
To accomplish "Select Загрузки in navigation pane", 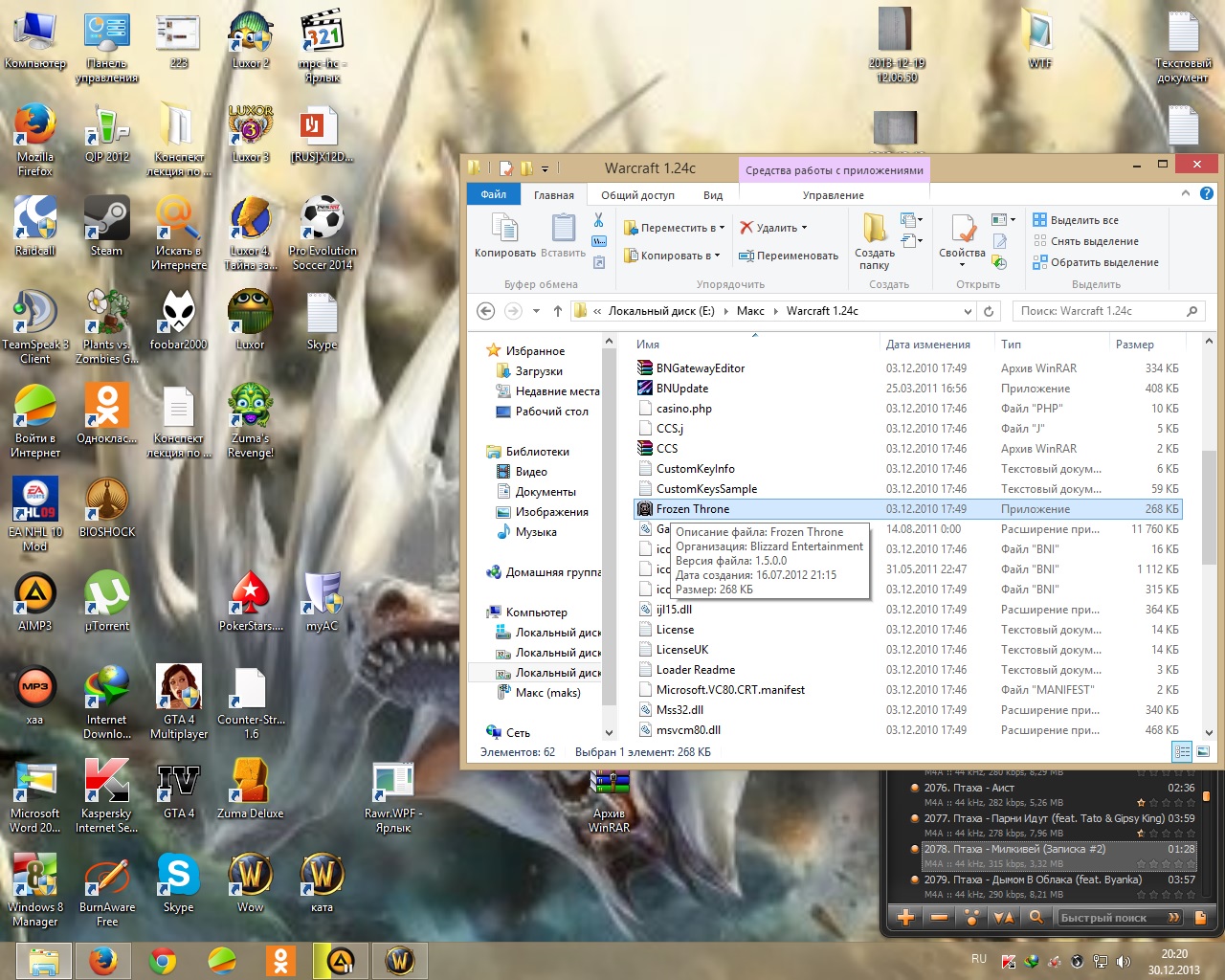I will click(539, 371).
